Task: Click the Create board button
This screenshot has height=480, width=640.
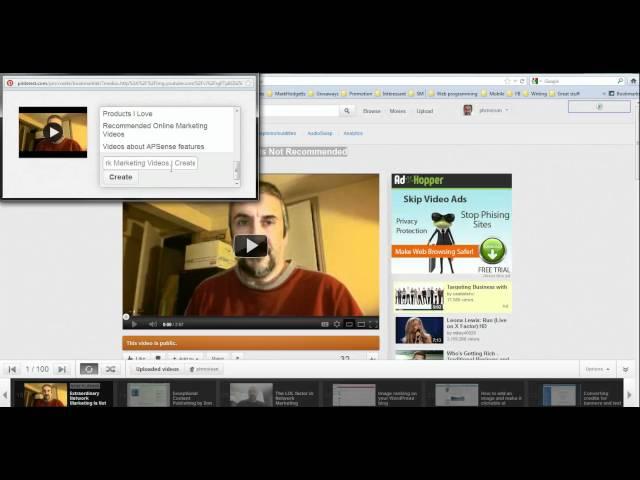Action: (x=121, y=177)
